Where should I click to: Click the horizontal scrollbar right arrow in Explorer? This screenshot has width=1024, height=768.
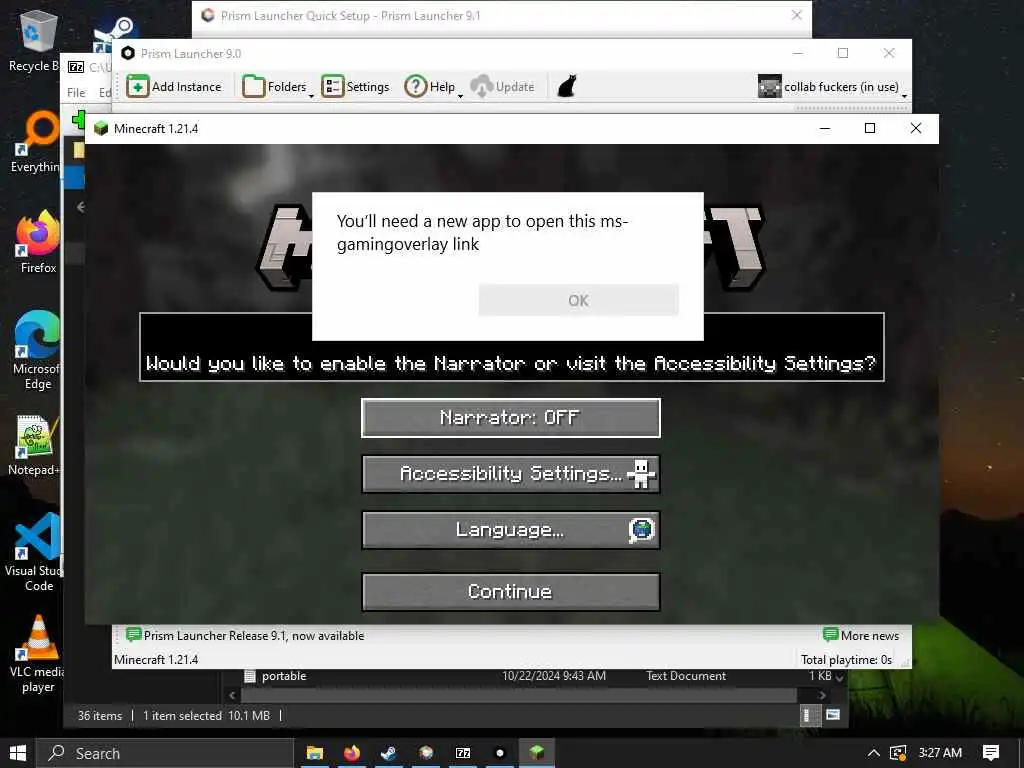(x=822, y=695)
